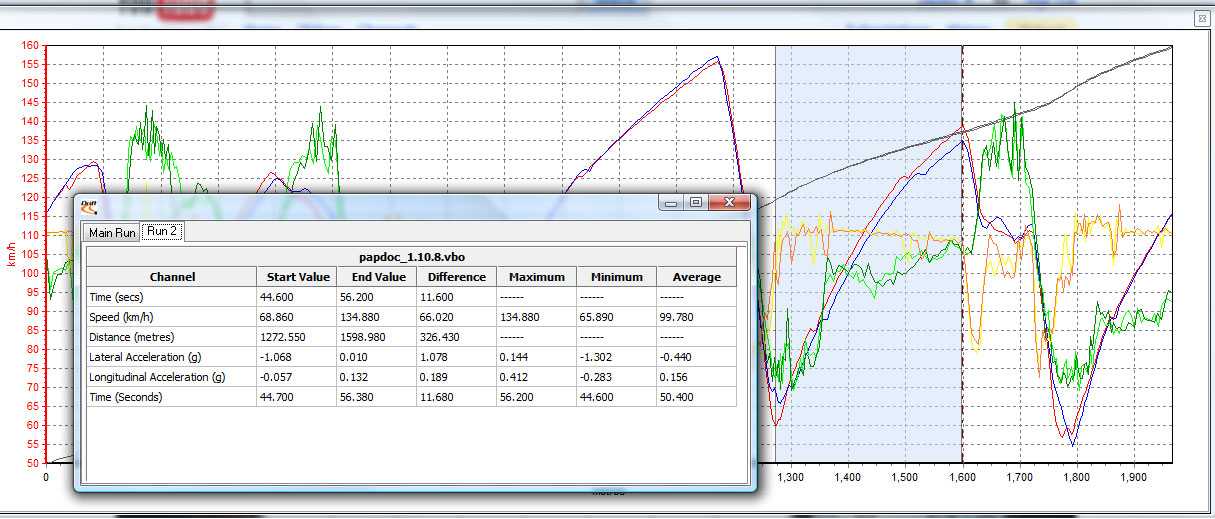Click the Difference column header
Screen dimensions: 1215x519
point(457,277)
